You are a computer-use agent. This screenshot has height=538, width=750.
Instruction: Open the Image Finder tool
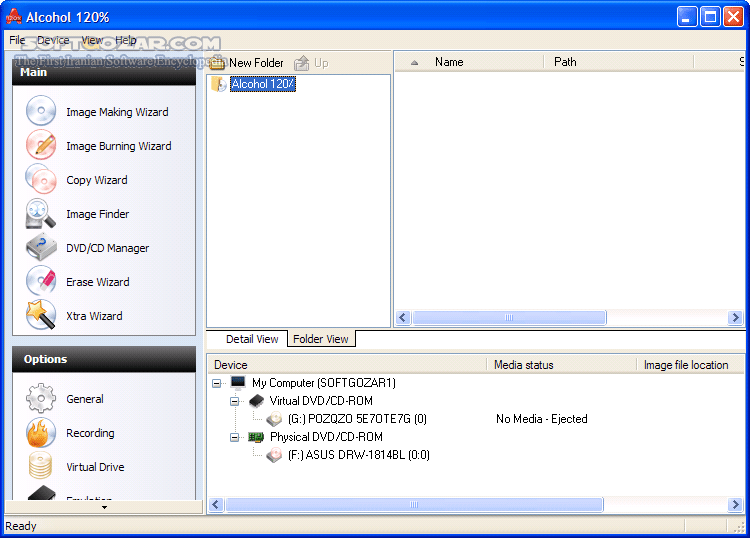click(41, 214)
